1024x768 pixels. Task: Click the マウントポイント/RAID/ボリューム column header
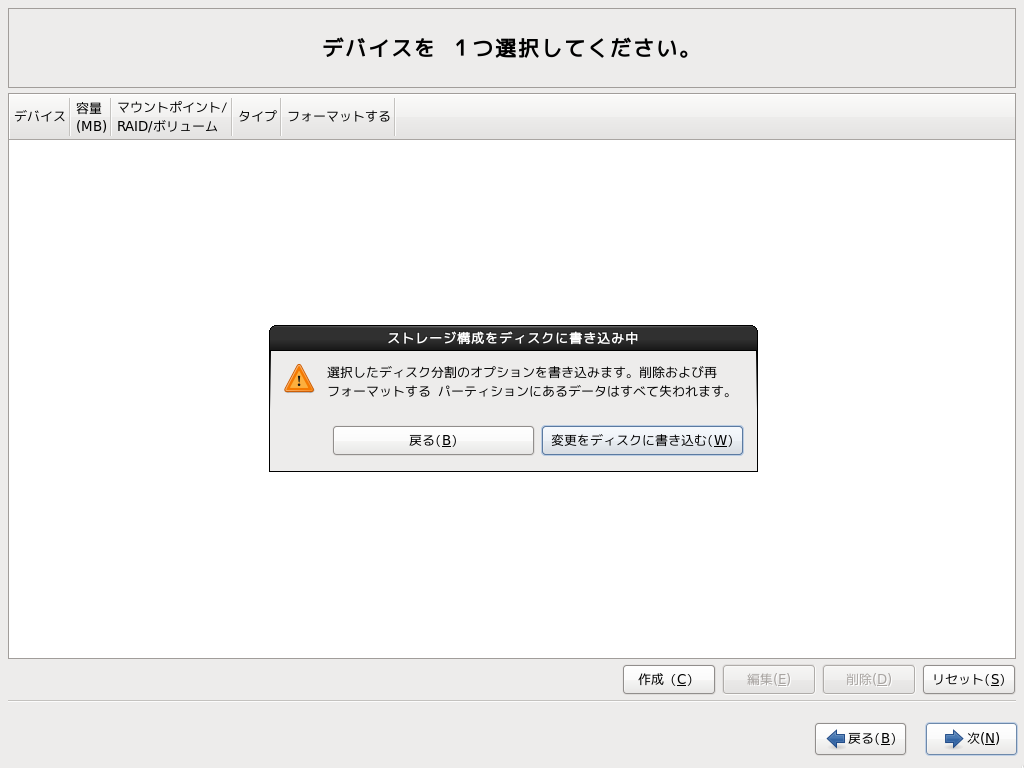tap(171, 116)
